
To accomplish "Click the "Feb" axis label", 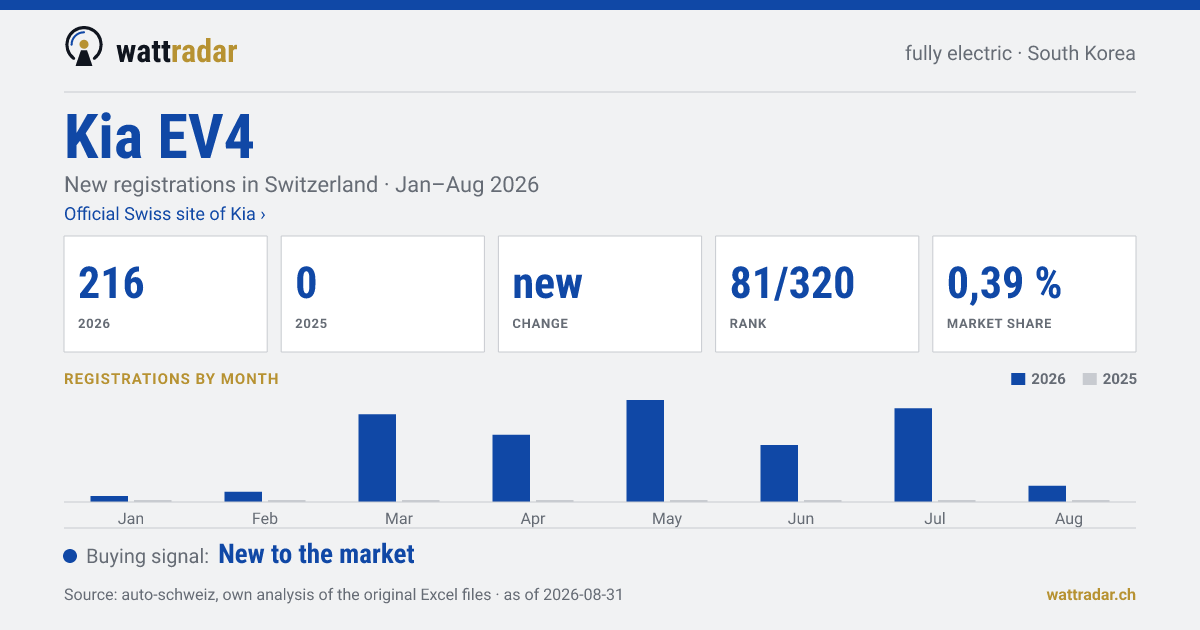I will point(265,519).
